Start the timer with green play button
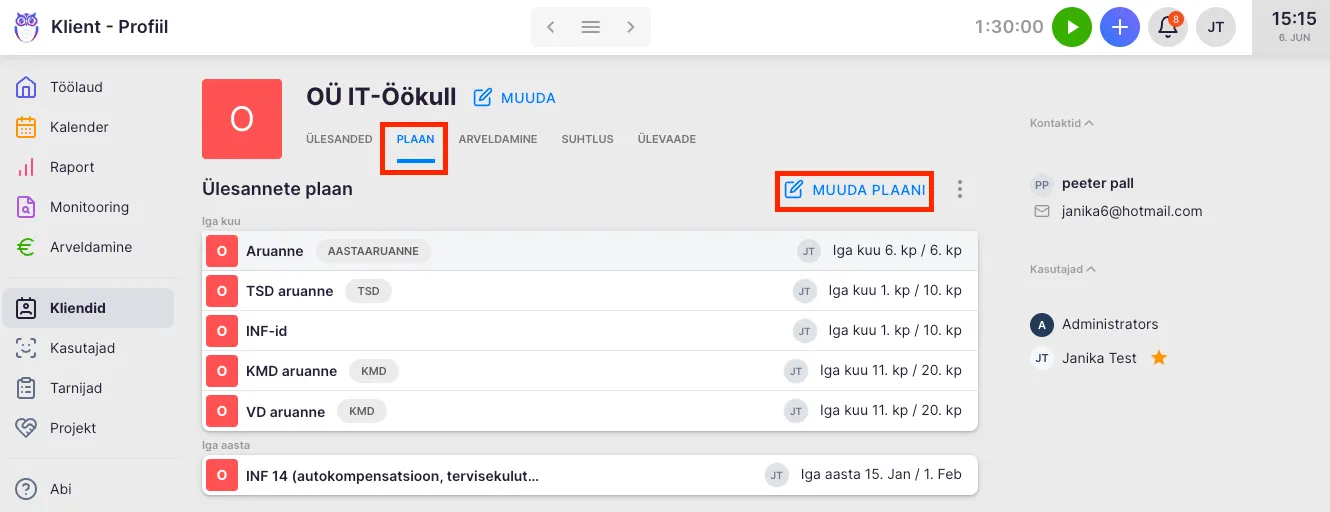This screenshot has height=512, width=1330. 1072,27
